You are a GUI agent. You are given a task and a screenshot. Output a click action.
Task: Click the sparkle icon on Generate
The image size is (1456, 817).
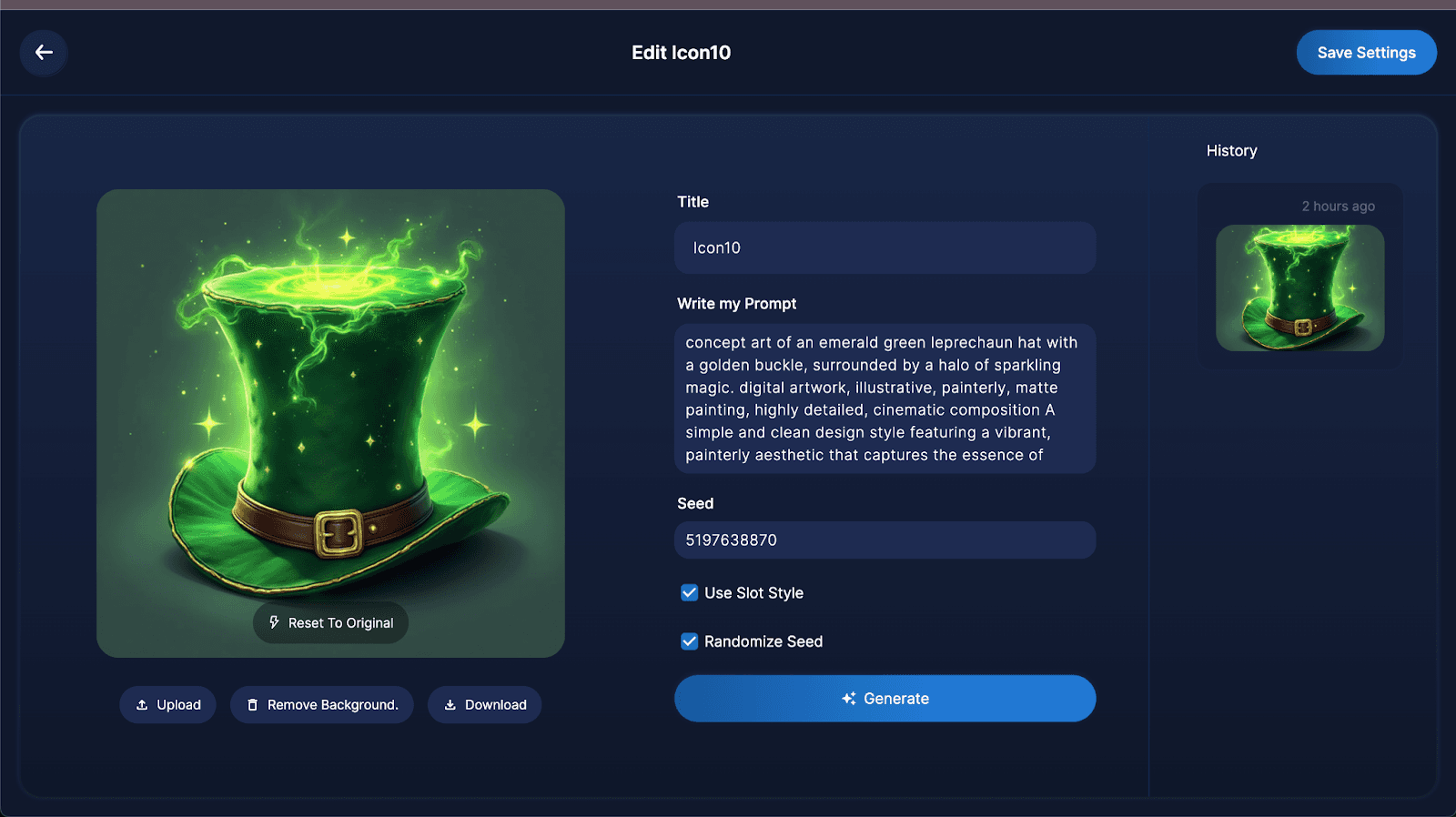point(849,699)
